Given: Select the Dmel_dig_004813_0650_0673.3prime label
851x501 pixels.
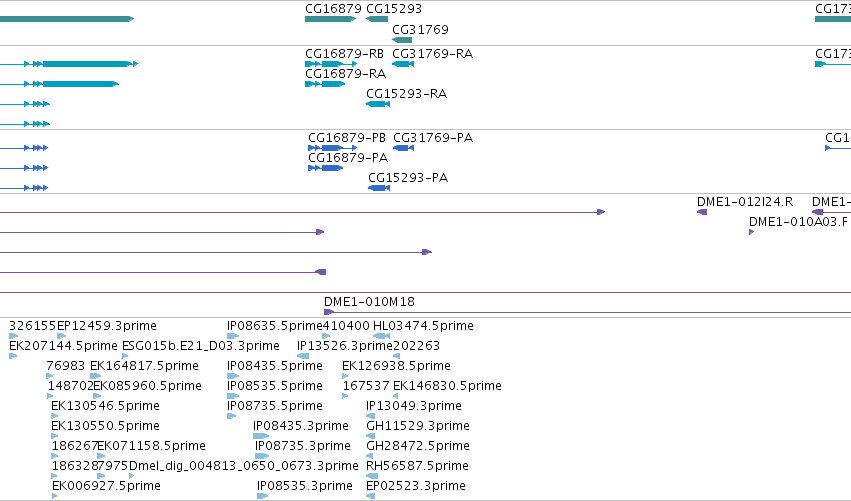Looking at the screenshot, I should (244, 466).
